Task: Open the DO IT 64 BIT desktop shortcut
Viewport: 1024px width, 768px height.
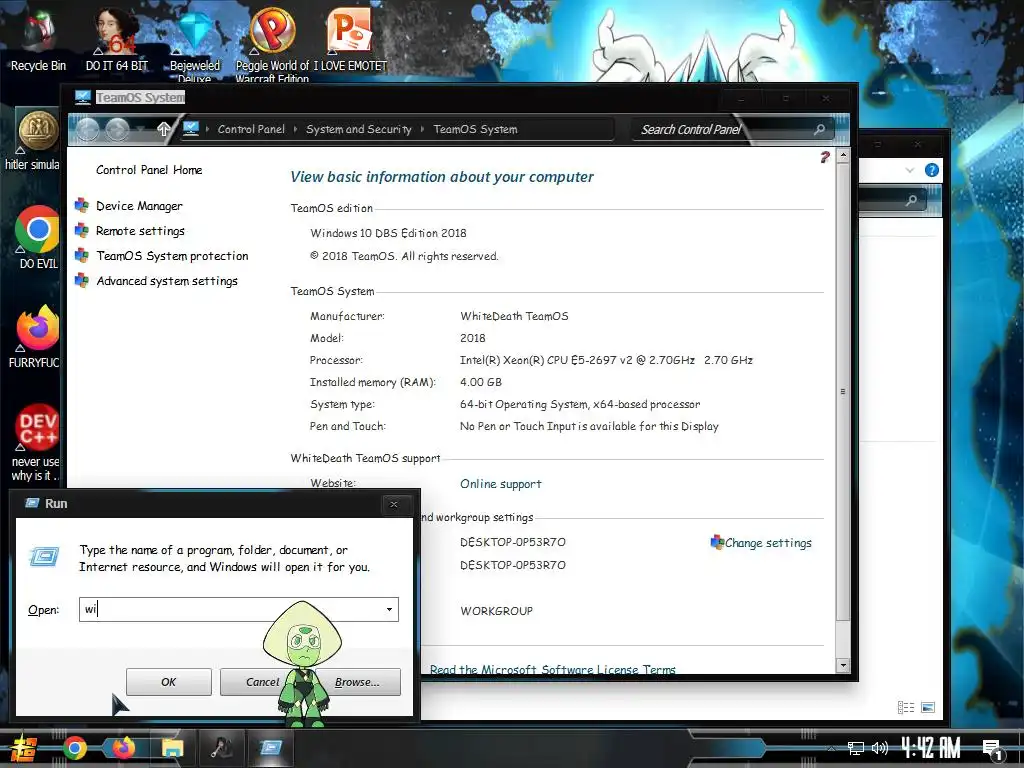Action: pos(116,40)
